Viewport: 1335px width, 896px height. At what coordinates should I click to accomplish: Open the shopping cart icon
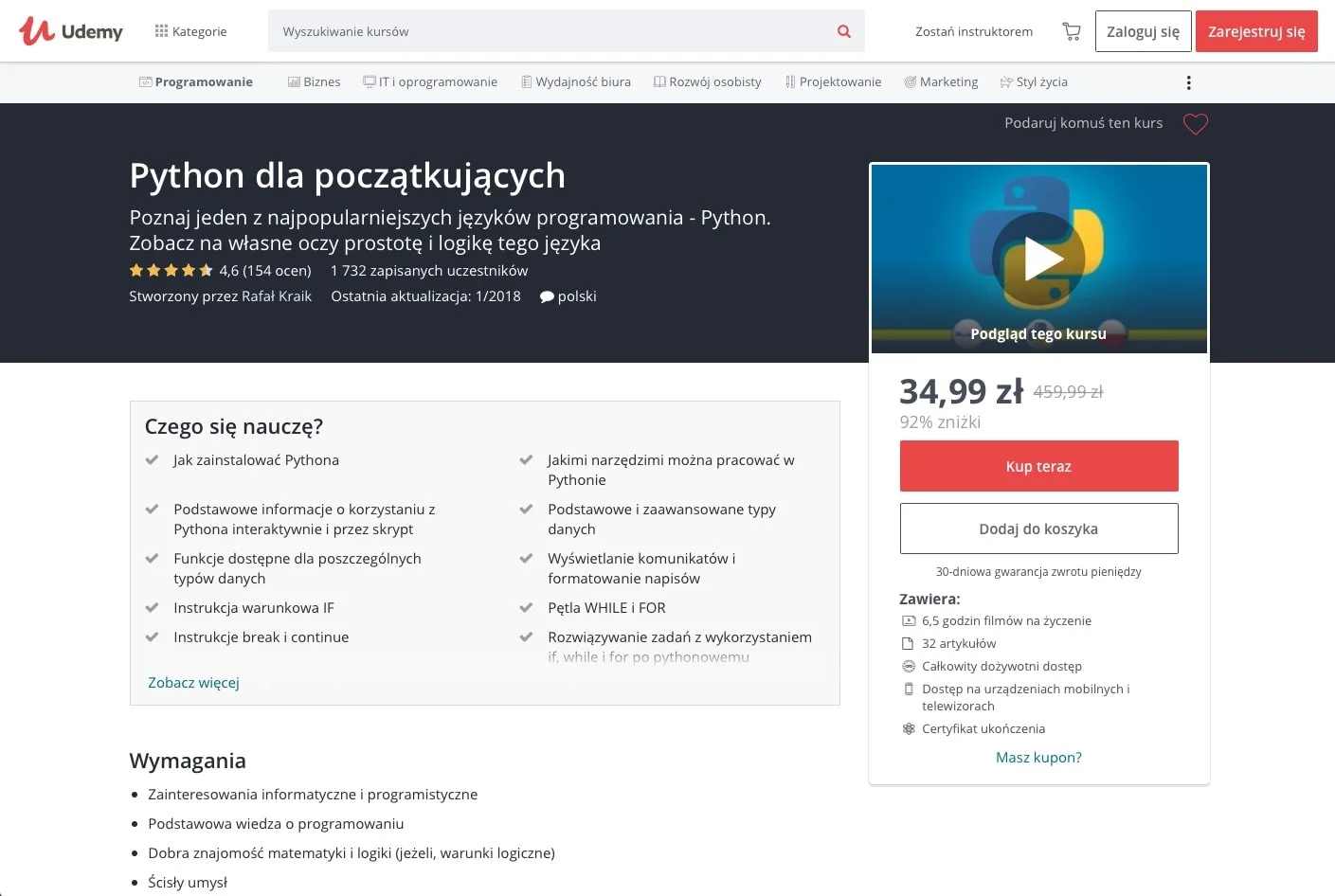click(x=1072, y=31)
